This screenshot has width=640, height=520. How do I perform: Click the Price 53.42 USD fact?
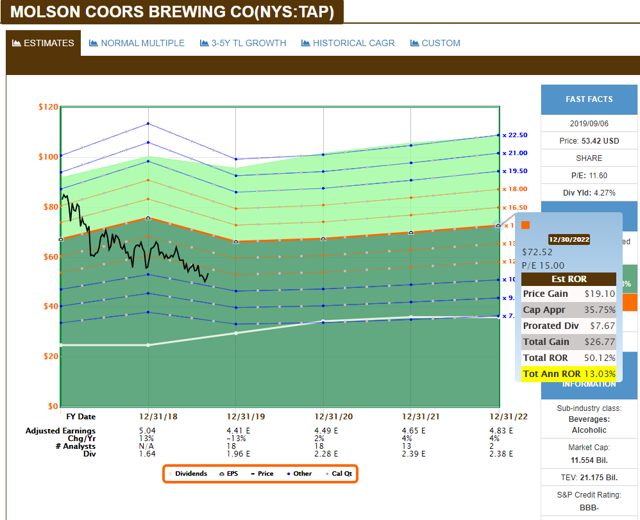[x=589, y=141]
